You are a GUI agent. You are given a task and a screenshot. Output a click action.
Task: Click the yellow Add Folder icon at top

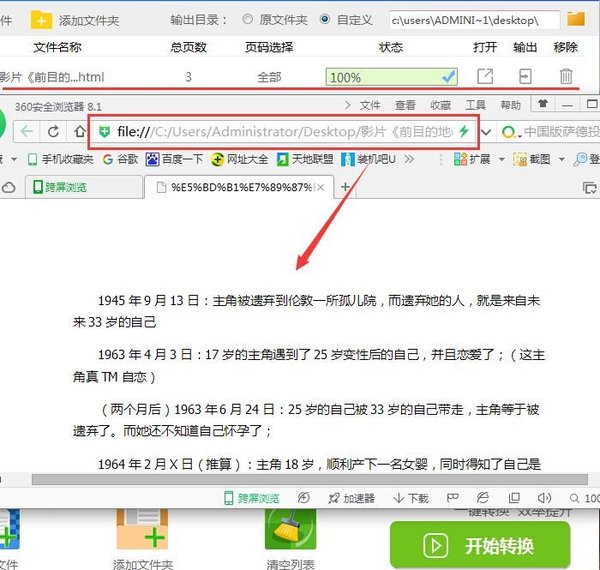[x=41, y=20]
